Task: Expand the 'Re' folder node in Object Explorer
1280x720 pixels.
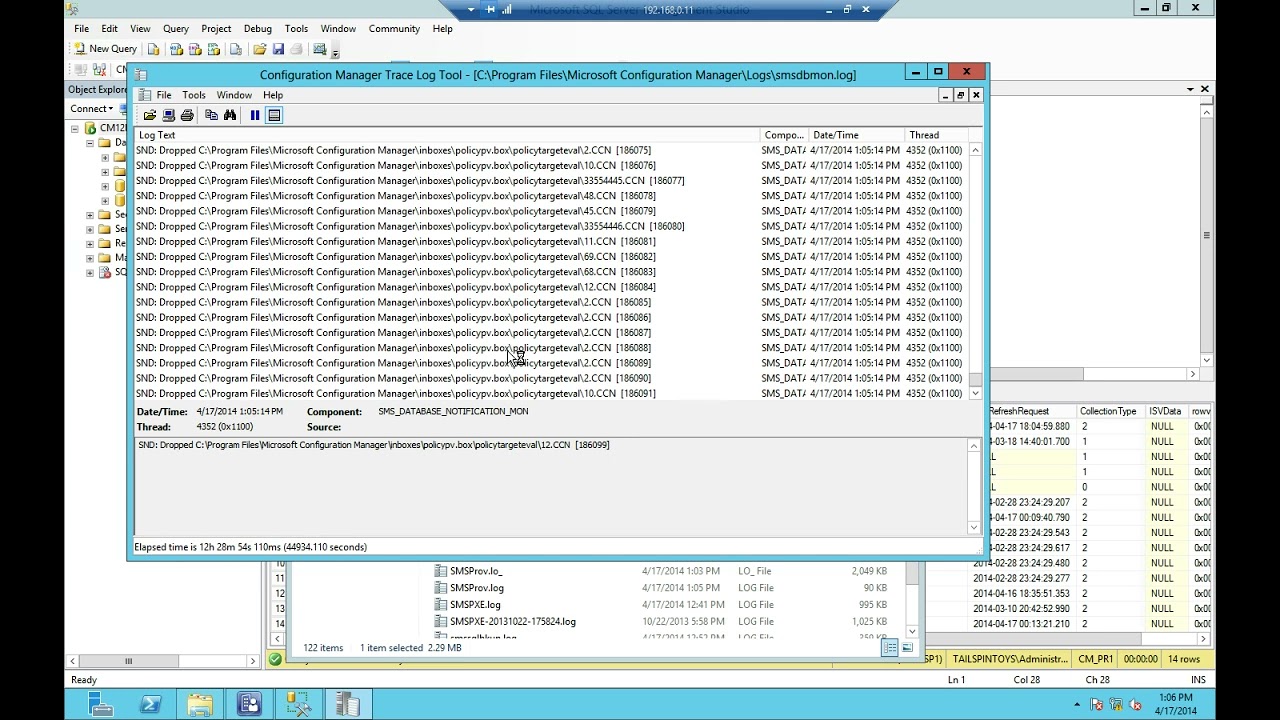Action: click(x=90, y=243)
